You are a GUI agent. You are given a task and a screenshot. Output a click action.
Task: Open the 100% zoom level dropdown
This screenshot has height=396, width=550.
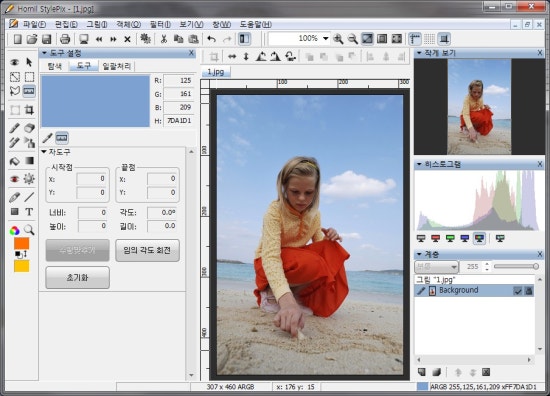(x=326, y=38)
